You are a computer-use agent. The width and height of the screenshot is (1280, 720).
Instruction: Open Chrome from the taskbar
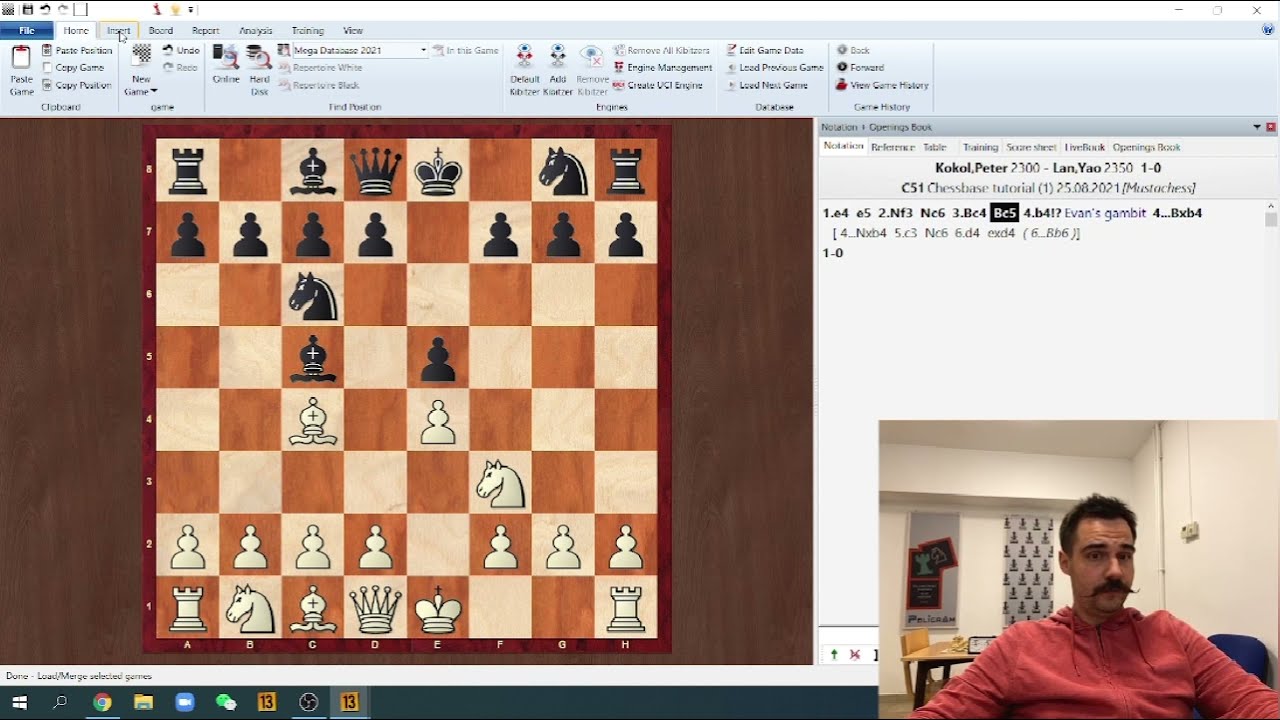102,703
